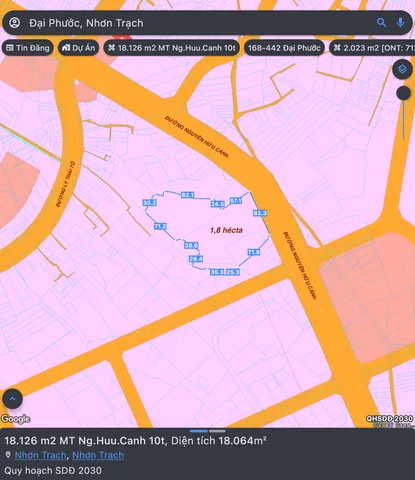Select the 2.023 m2 ONT chip

(372, 48)
